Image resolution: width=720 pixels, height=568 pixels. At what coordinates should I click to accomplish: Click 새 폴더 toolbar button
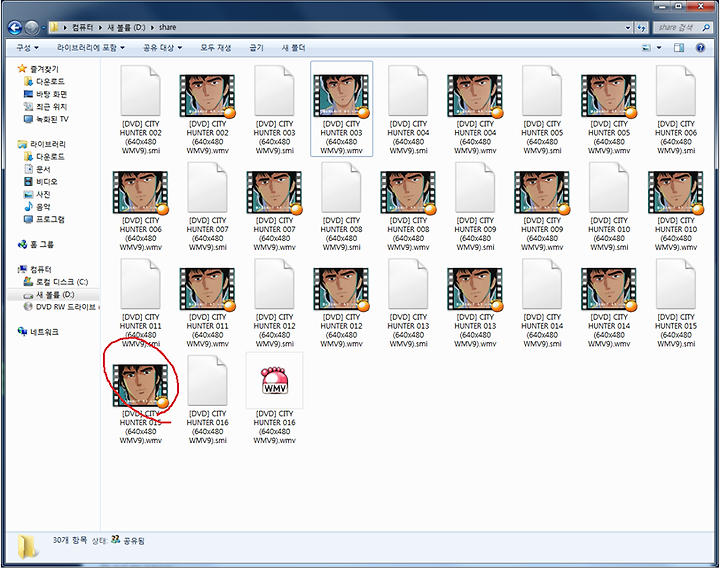coord(293,47)
